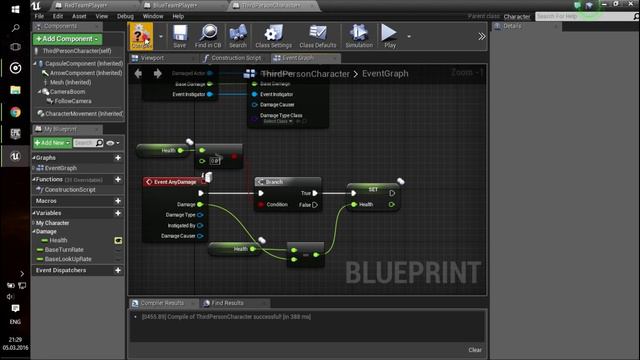
Task: Open the File menu
Action: 39,16
